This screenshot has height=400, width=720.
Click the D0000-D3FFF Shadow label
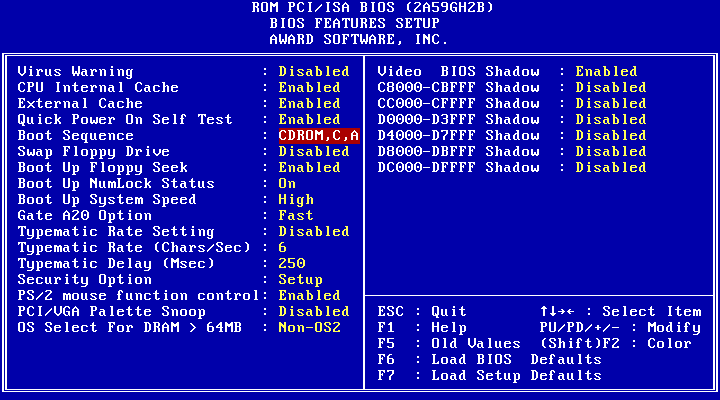[x=458, y=119]
